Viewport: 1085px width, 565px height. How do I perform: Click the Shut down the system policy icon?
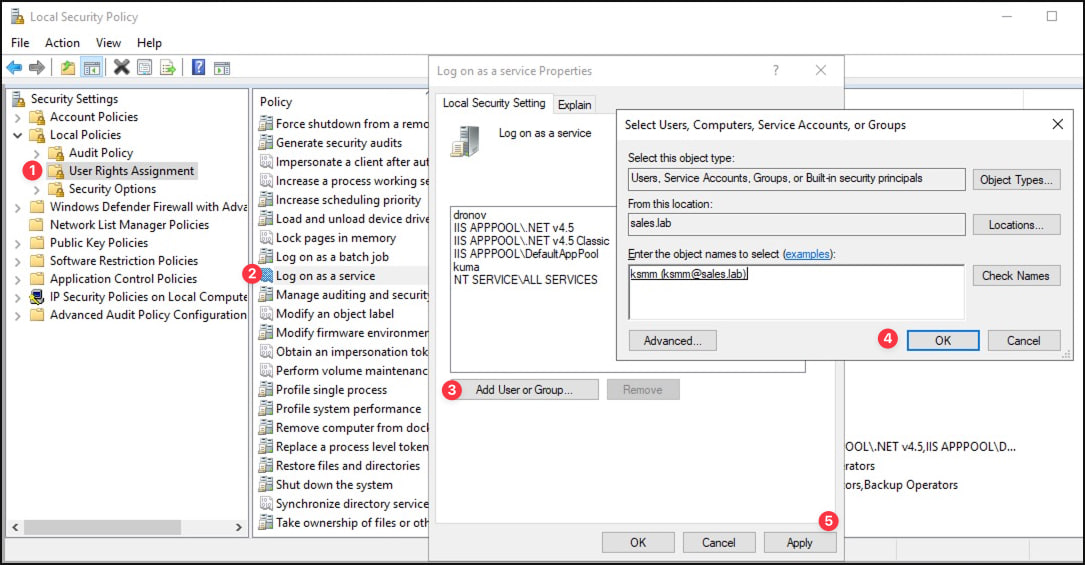click(266, 485)
